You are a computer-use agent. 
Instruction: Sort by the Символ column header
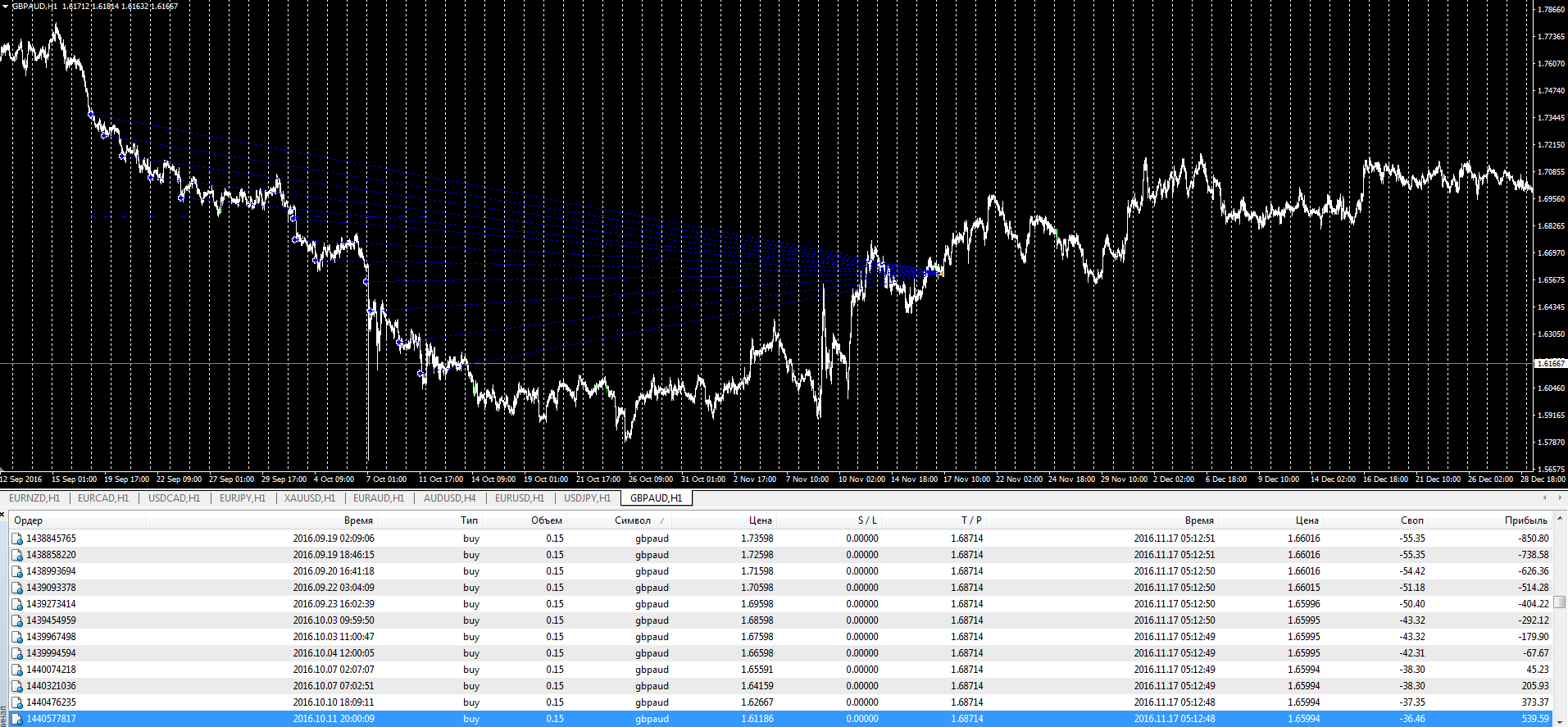point(633,520)
